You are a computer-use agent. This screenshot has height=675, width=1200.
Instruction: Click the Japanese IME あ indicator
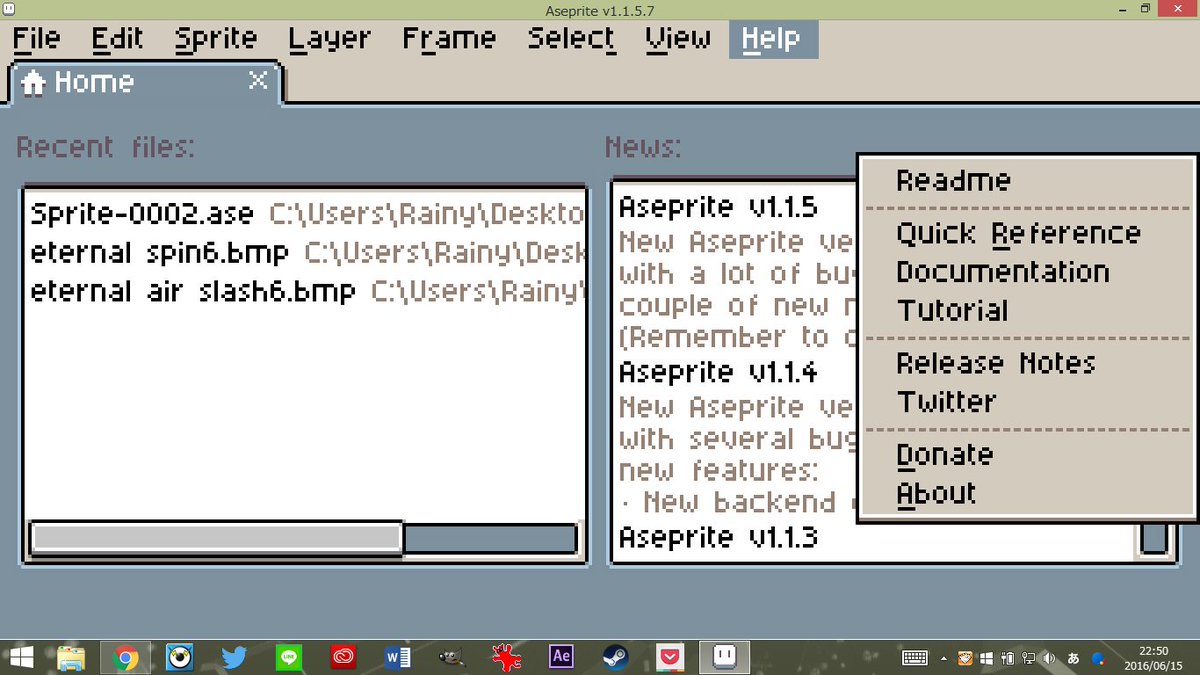click(x=1074, y=658)
